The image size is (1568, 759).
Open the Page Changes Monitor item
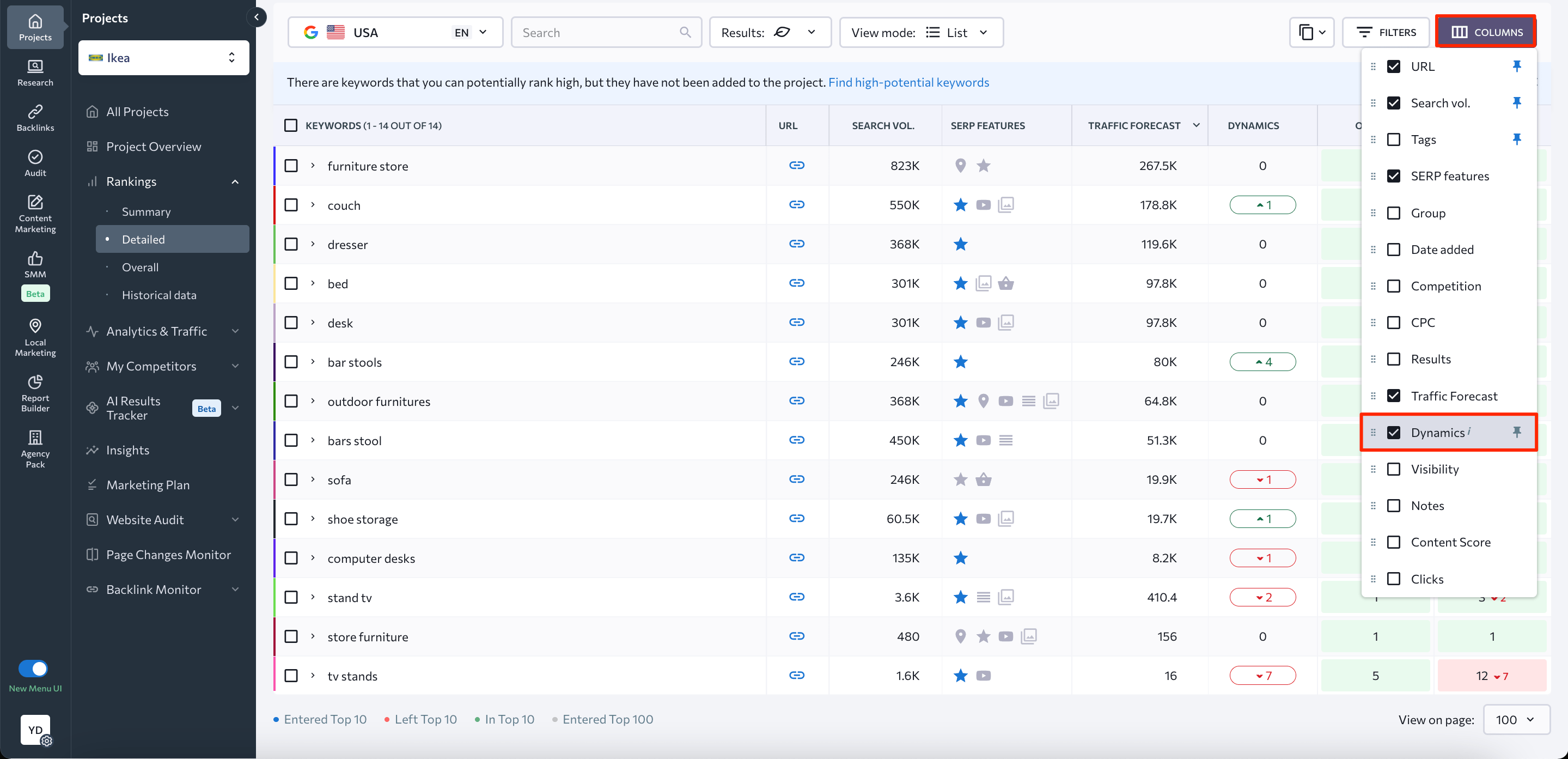(168, 554)
